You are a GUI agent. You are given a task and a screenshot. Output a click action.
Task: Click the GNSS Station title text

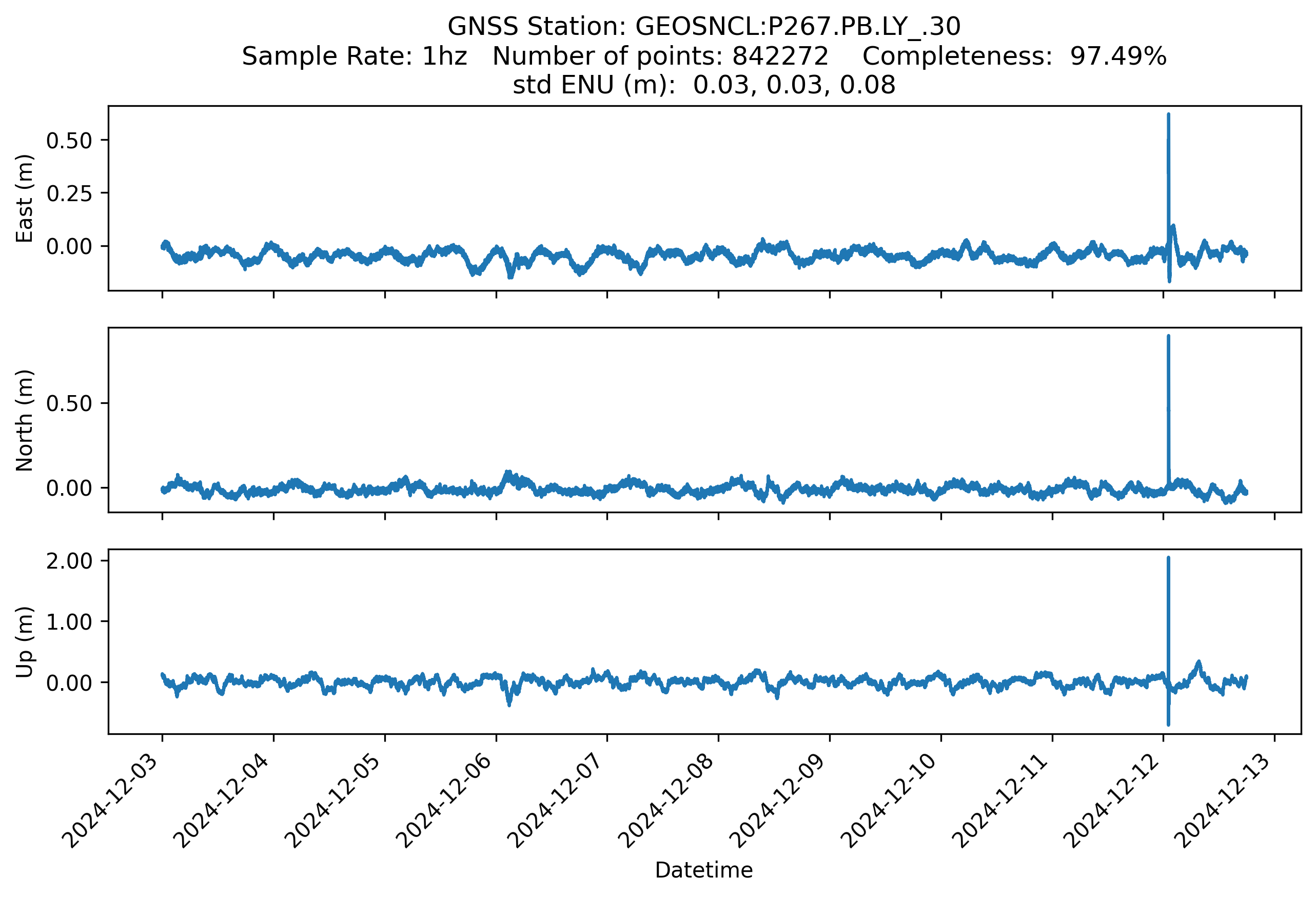point(703,27)
